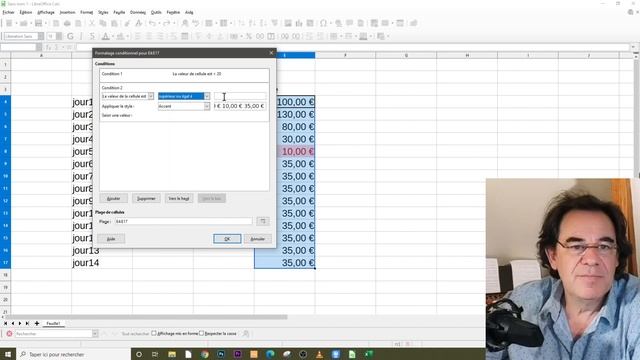The image size is (640, 360).
Task: Click the Rechercher search input field
Action: 53,333
